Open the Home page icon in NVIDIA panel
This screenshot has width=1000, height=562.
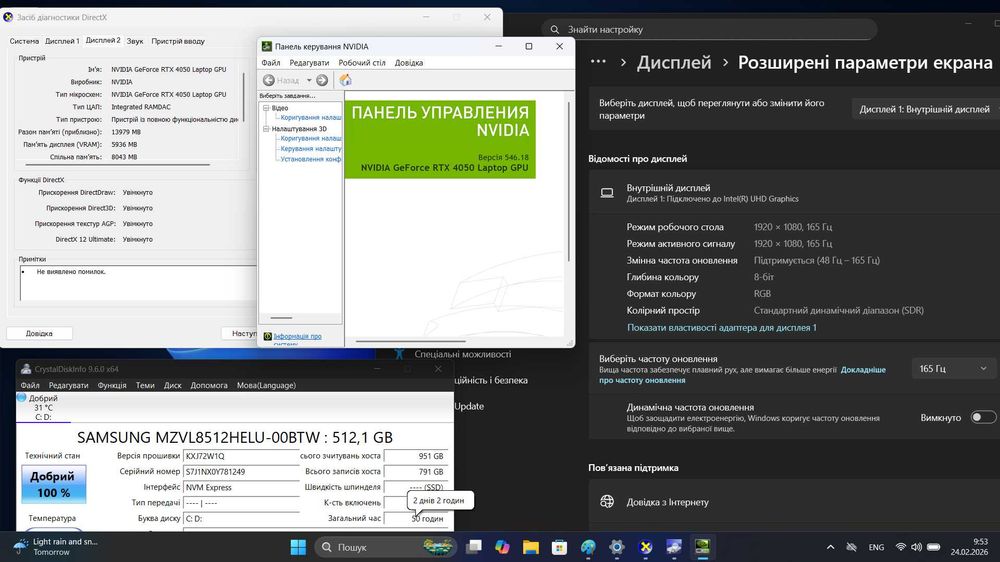(x=345, y=80)
